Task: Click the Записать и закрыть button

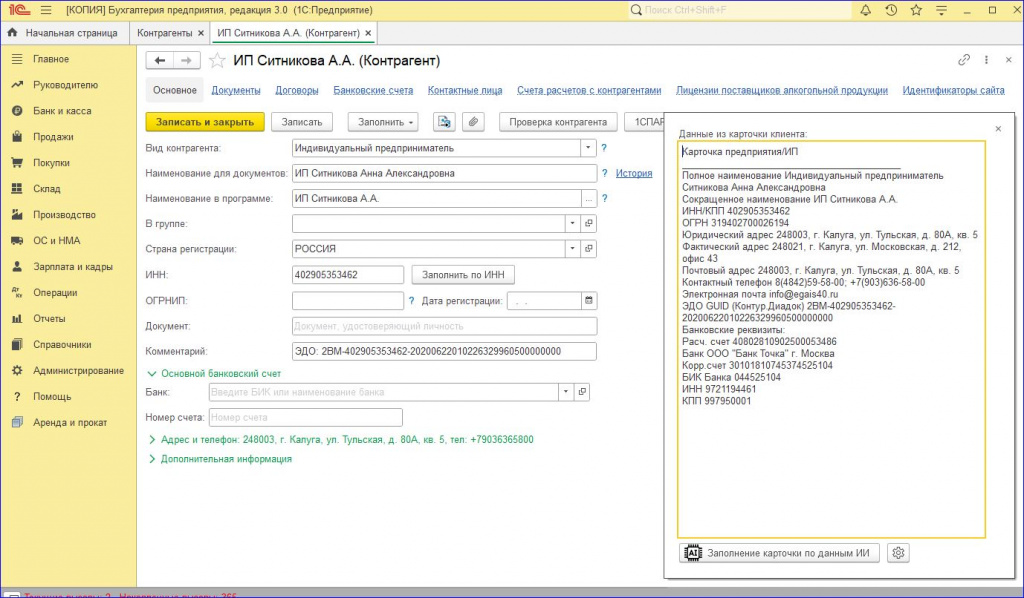Action: 205,122
